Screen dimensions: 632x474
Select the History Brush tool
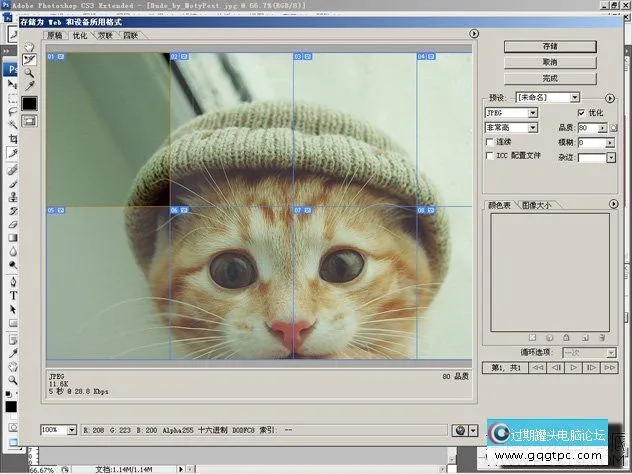[12, 211]
